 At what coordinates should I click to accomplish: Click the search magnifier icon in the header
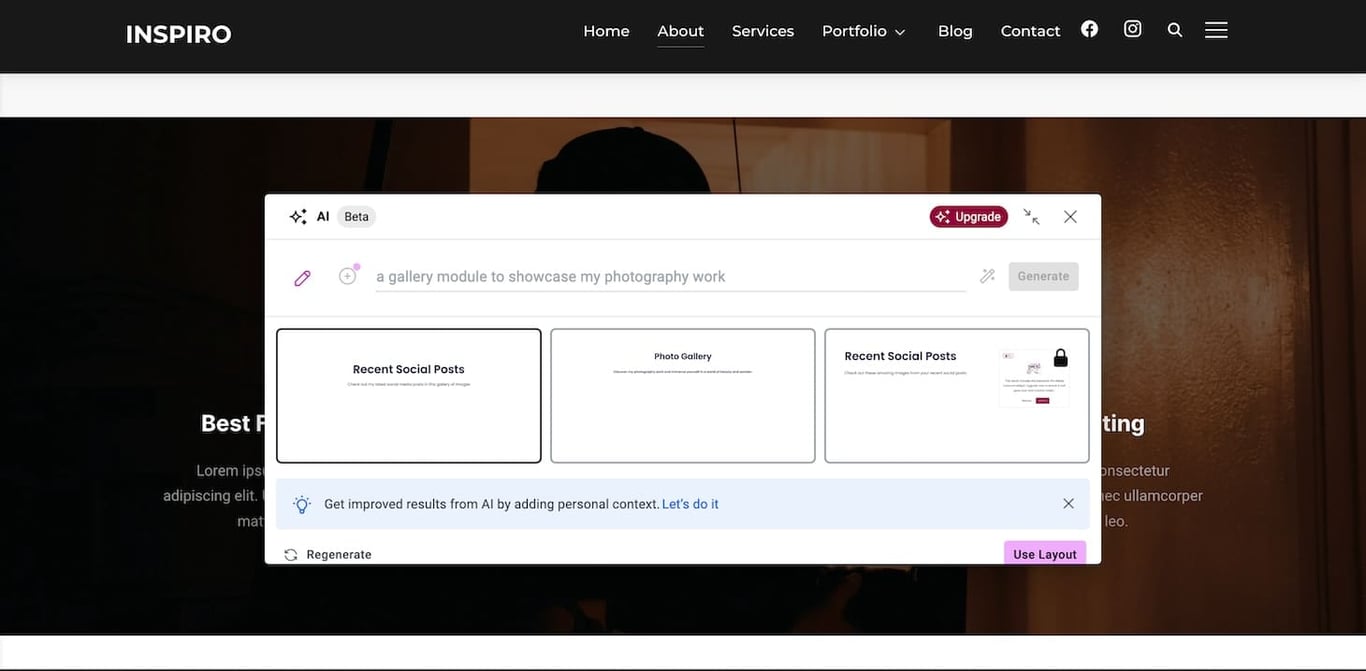(x=1173, y=29)
